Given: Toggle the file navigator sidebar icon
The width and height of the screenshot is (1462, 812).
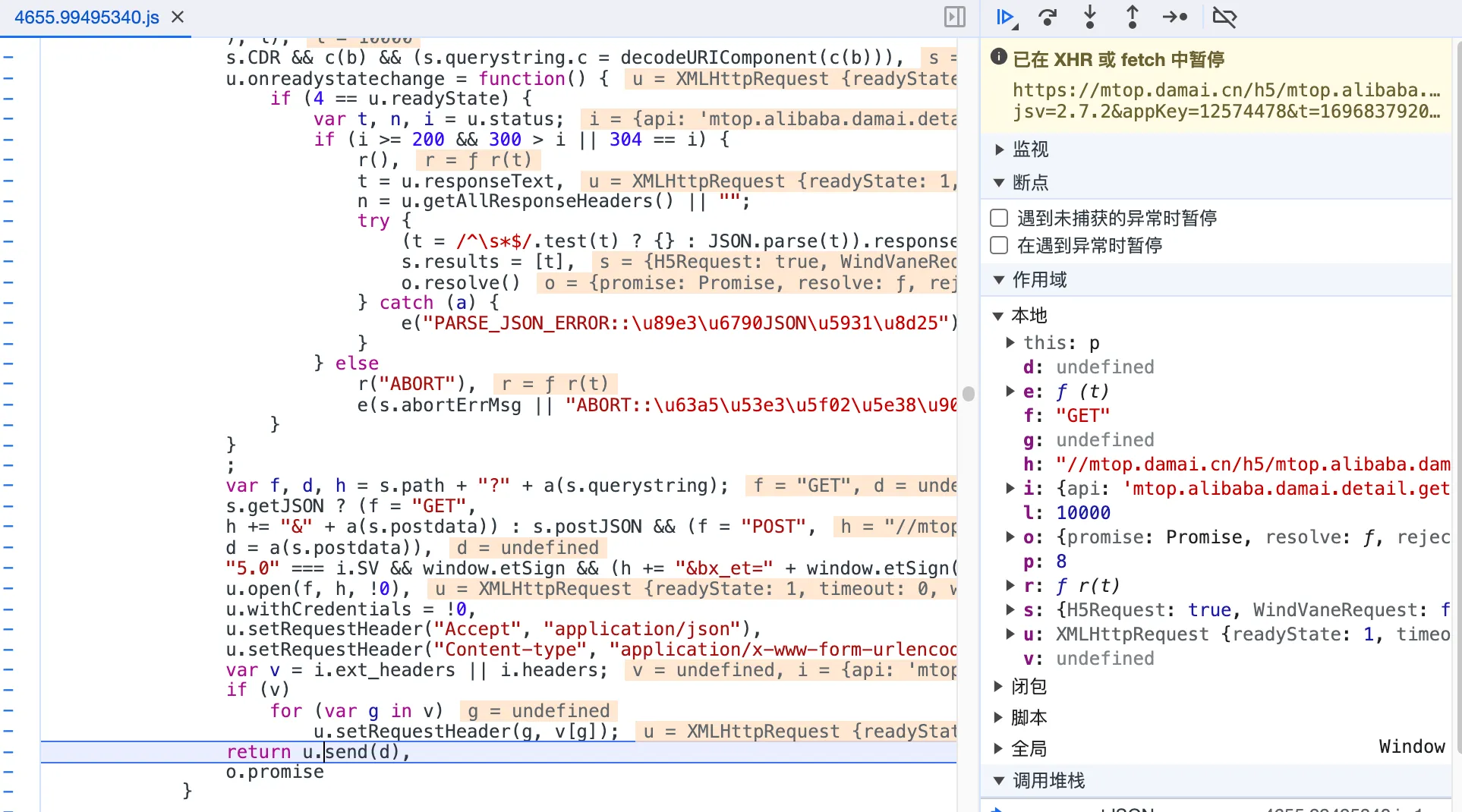Looking at the screenshot, I should tap(954, 17).
